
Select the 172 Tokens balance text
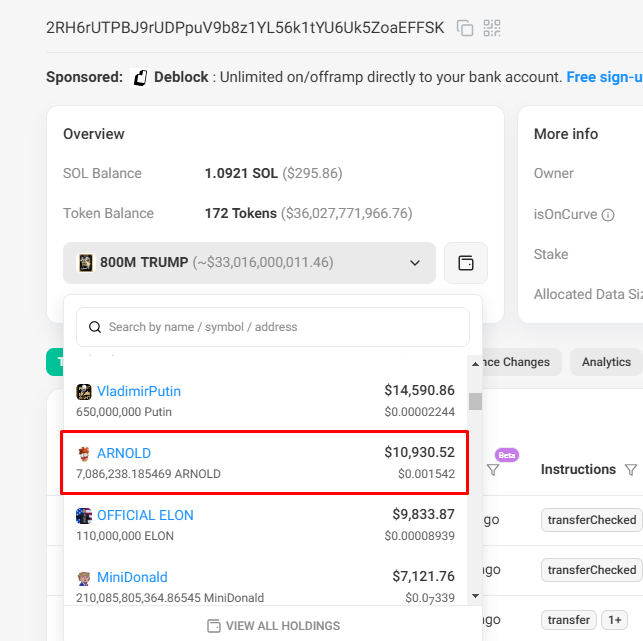241,213
